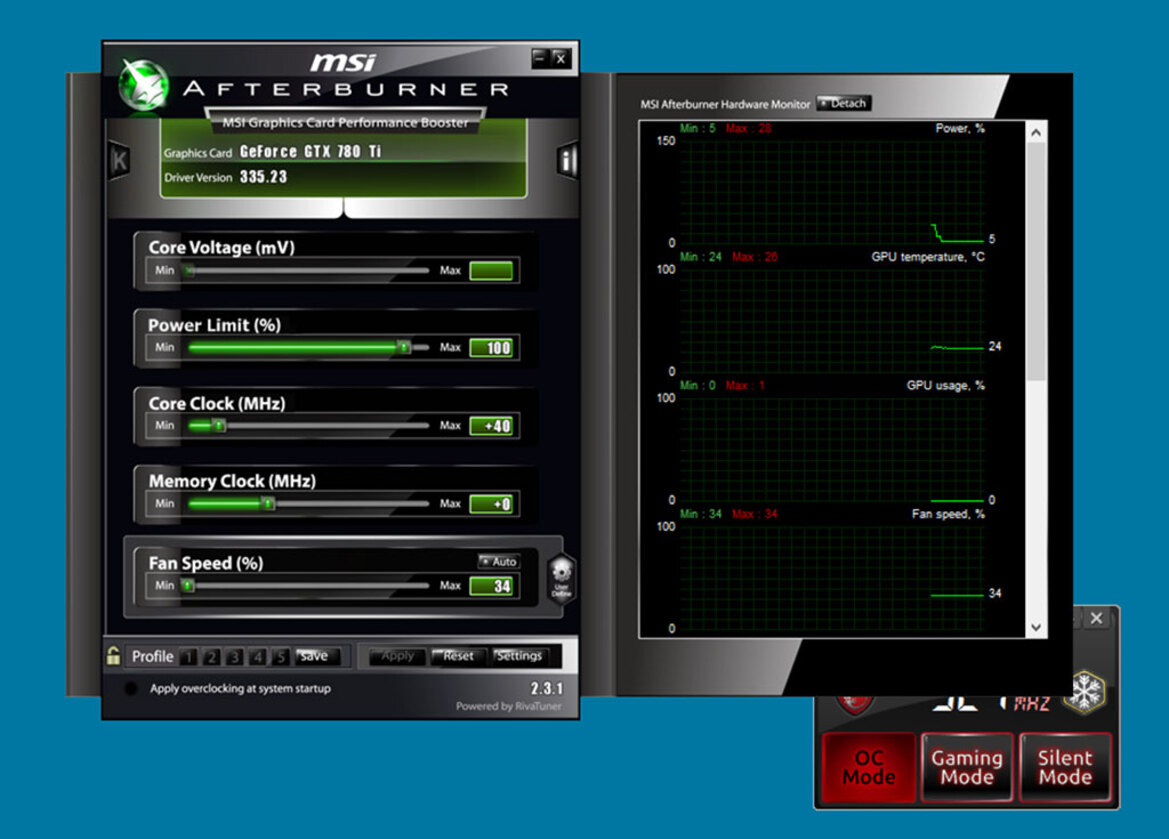This screenshot has width=1169, height=839.
Task: Click MSI Afterburner Hardware Monitor title
Action: [x=725, y=104]
